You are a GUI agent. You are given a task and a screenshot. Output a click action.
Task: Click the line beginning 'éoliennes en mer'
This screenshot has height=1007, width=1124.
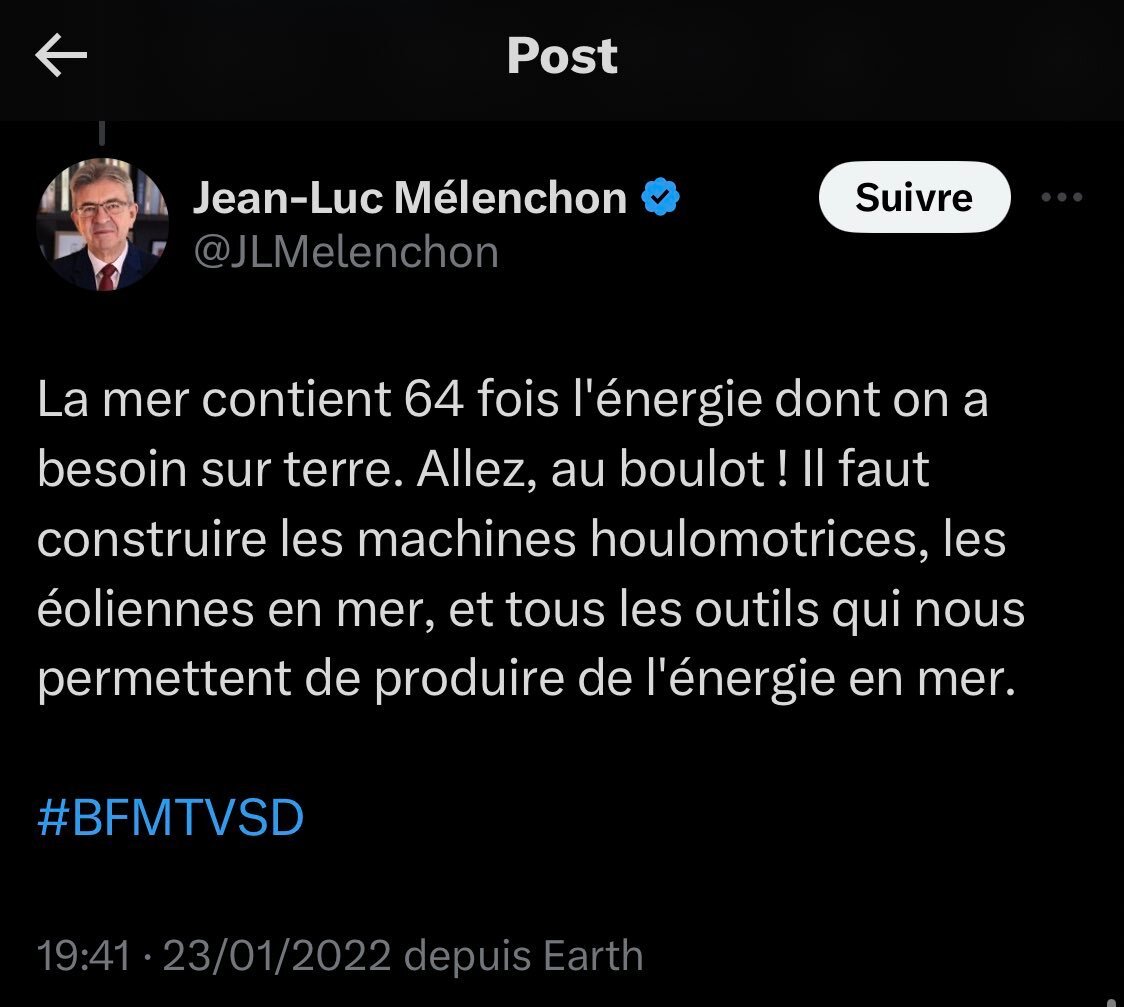[530, 611]
